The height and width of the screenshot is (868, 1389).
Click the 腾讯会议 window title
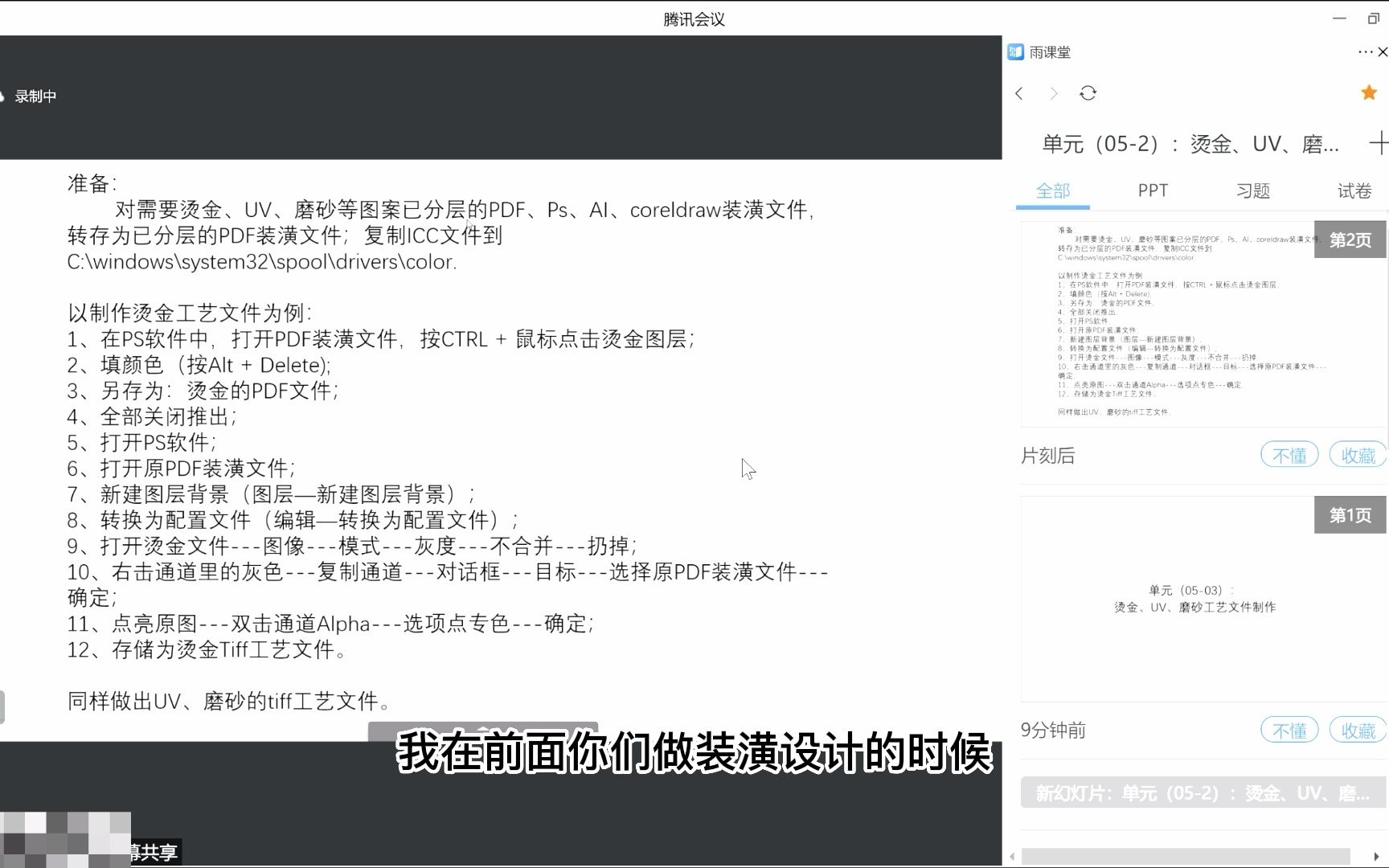[x=694, y=19]
